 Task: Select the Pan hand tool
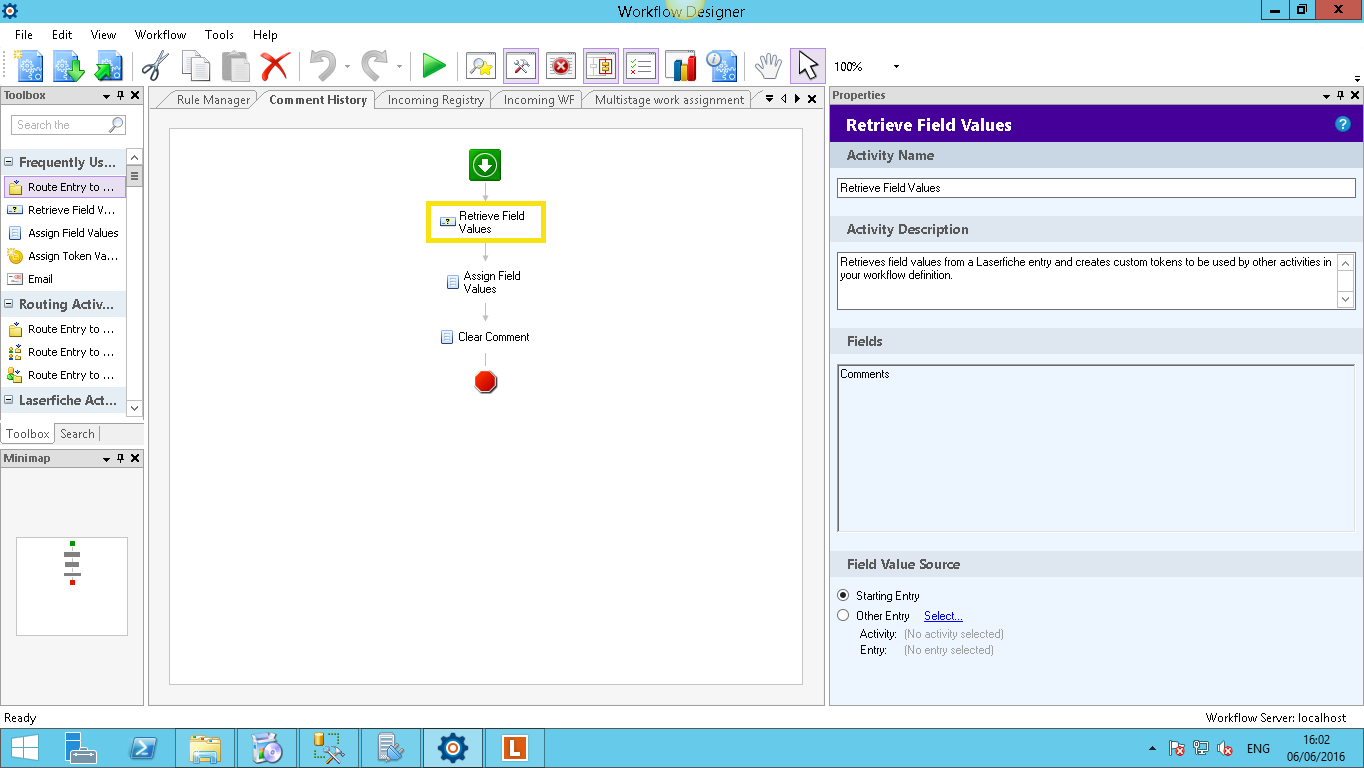coord(767,67)
